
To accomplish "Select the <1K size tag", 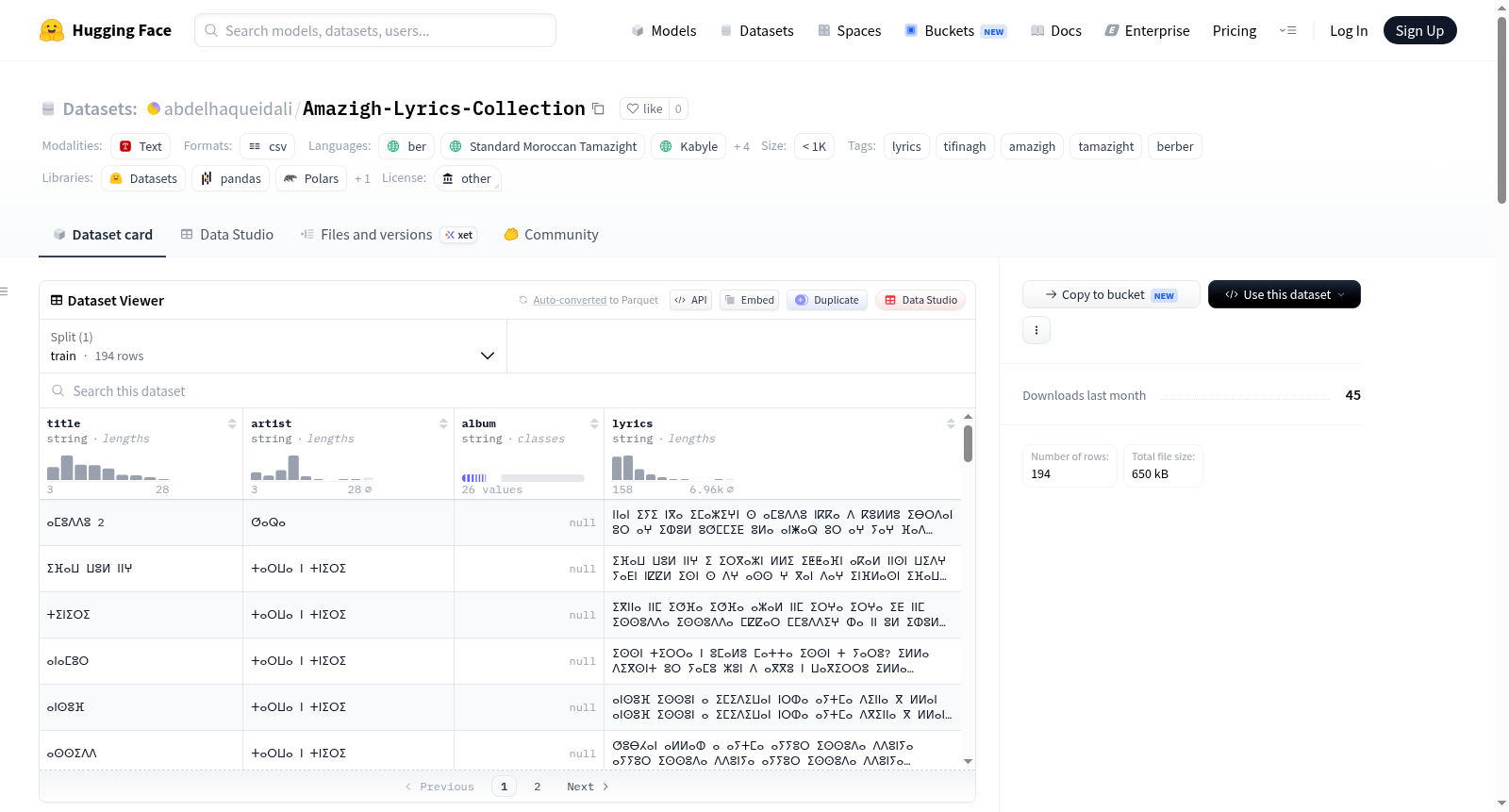I will coord(814,146).
